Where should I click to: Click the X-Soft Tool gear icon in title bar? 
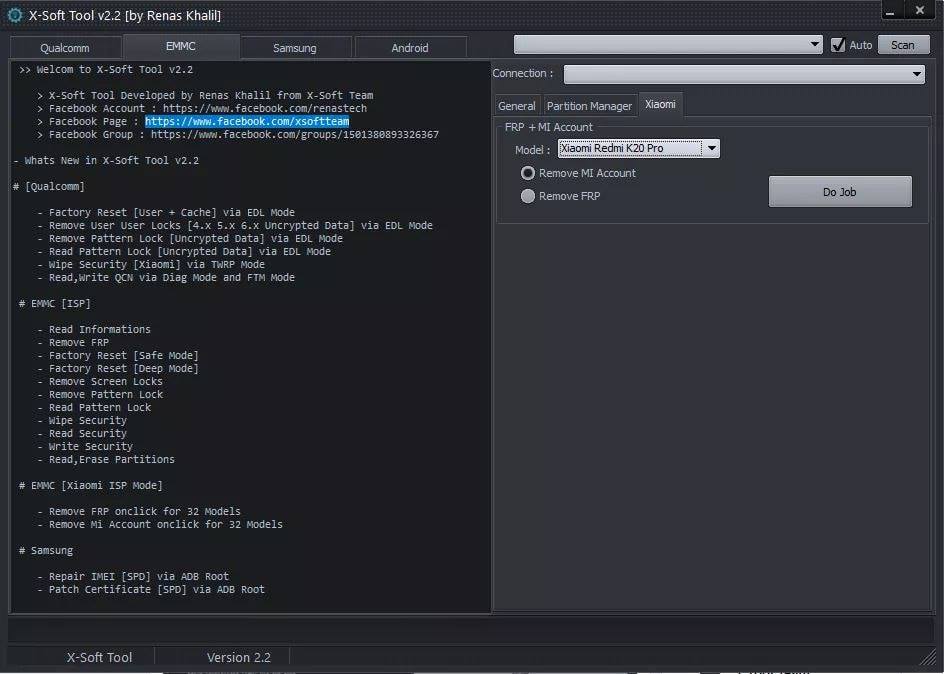coord(15,15)
